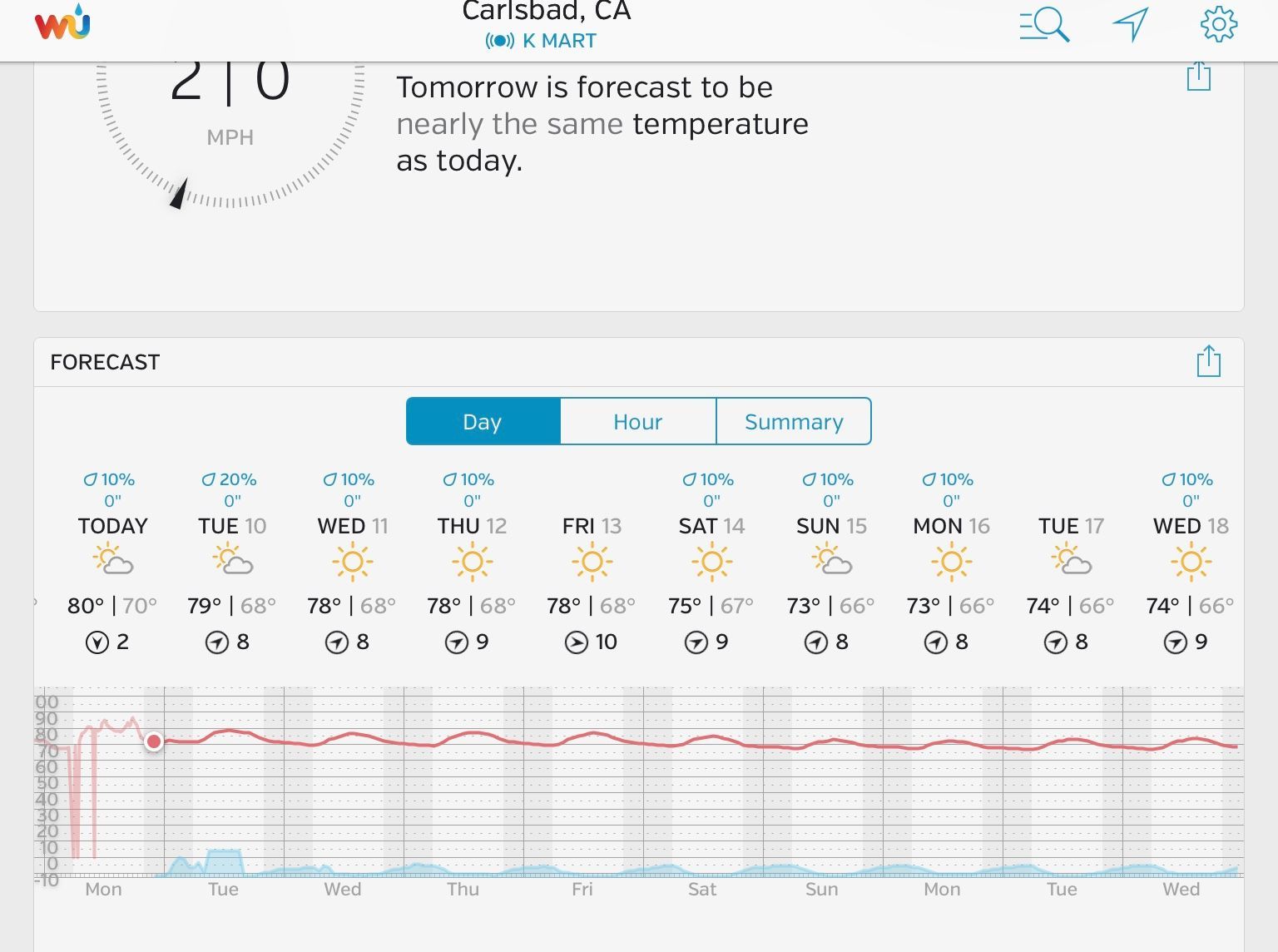Tap the red current-time marker on graph
Viewport: 1278px width, 952px height.
click(x=154, y=741)
